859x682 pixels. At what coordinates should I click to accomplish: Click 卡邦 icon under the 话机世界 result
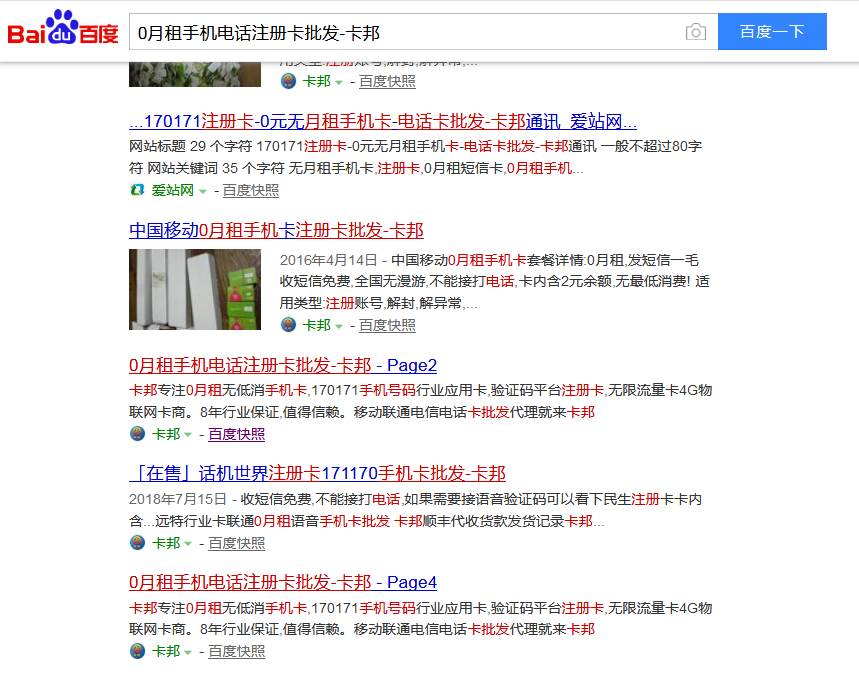click(x=137, y=543)
